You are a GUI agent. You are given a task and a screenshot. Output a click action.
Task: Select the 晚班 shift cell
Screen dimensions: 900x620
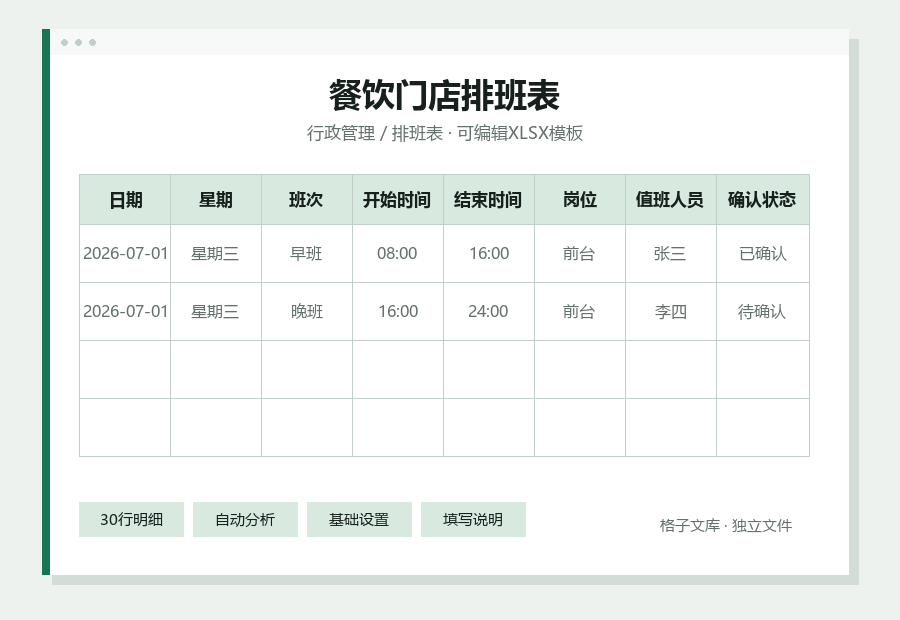[307, 311]
